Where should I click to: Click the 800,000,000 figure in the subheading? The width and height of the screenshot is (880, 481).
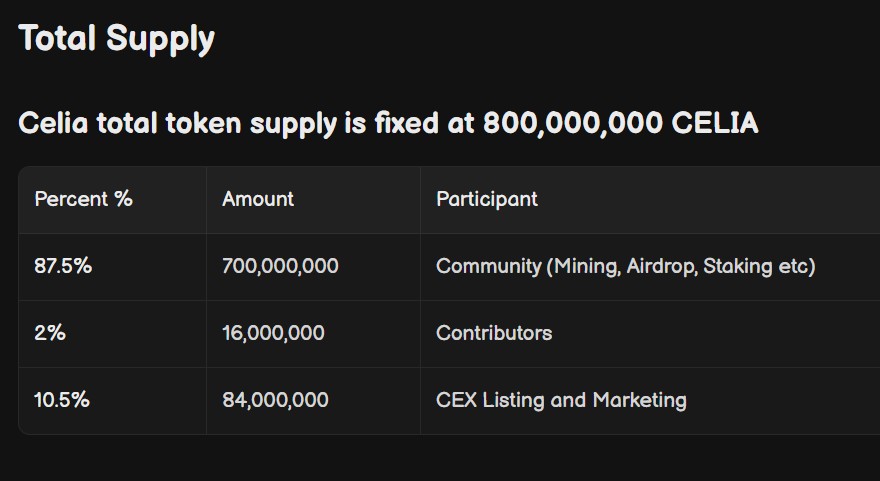pyautogui.click(x=572, y=123)
